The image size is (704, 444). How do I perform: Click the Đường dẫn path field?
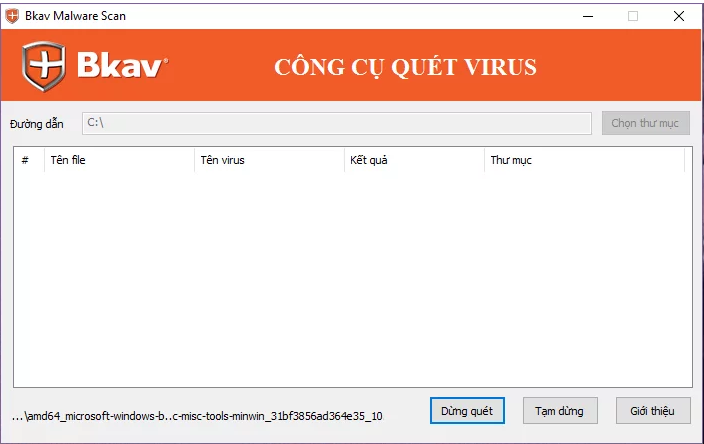point(337,123)
